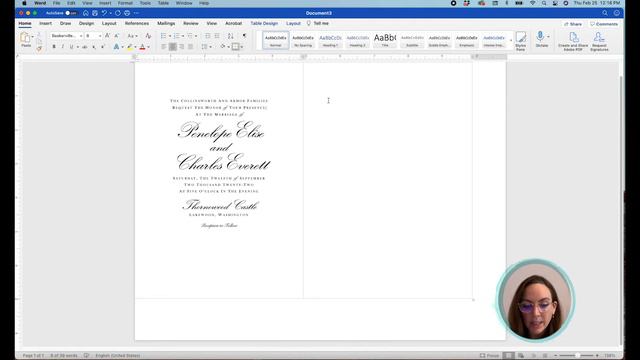This screenshot has height=360, width=640.
Task: Click the Format Painter brush icon
Action: pos(39,49)
